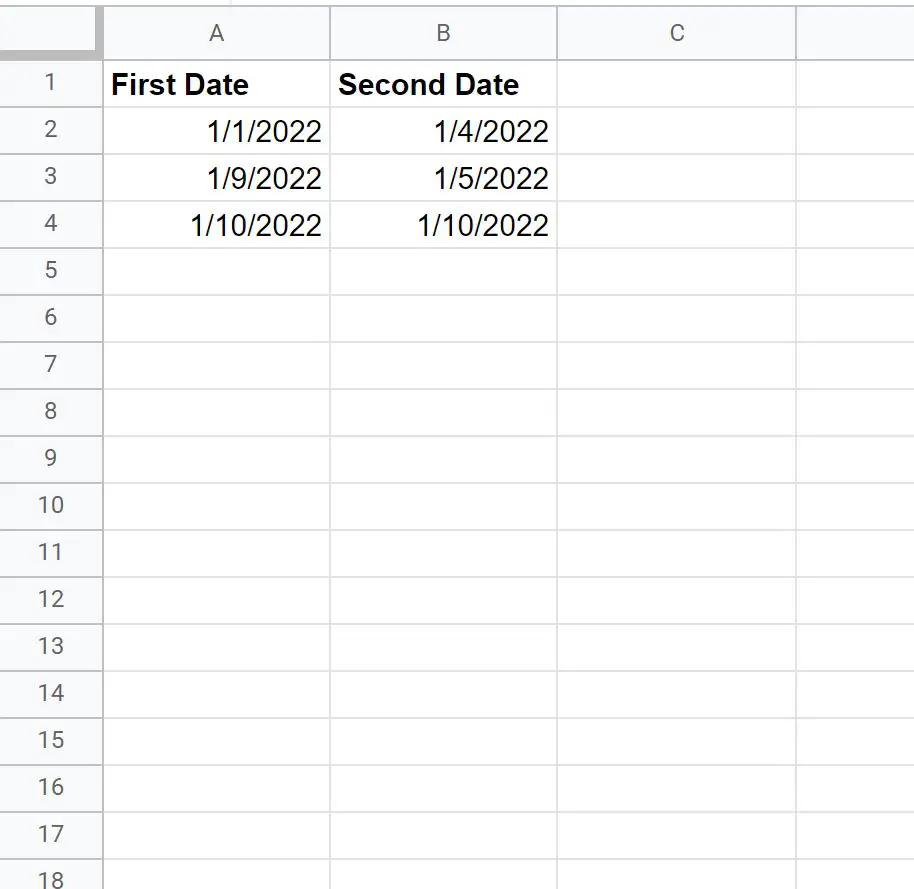
Task: Click the First Date header cell
Action: point(216,84)
